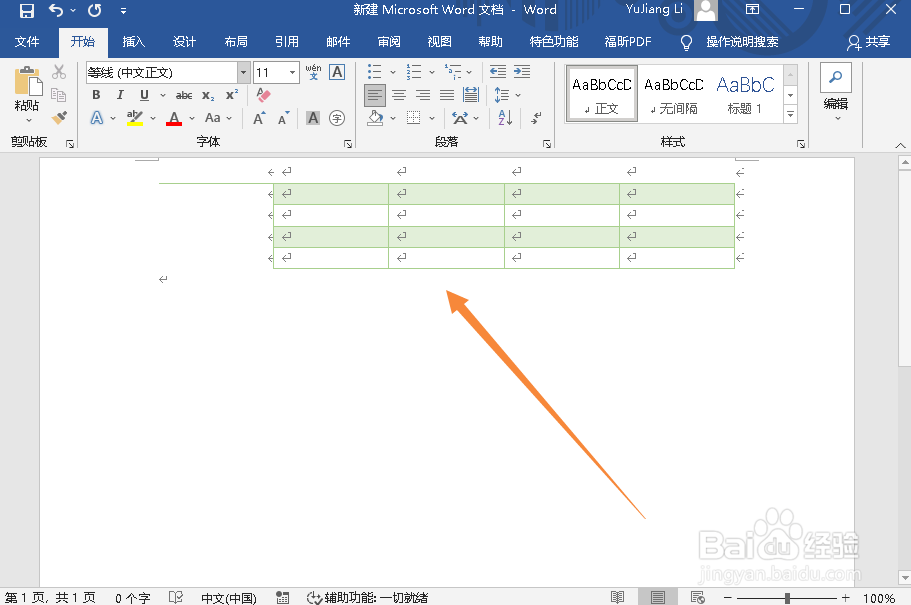The width and height of the screenshot is (911, 605).
Task: Select the 标题 1 style
Action: (x=745, y=94)
